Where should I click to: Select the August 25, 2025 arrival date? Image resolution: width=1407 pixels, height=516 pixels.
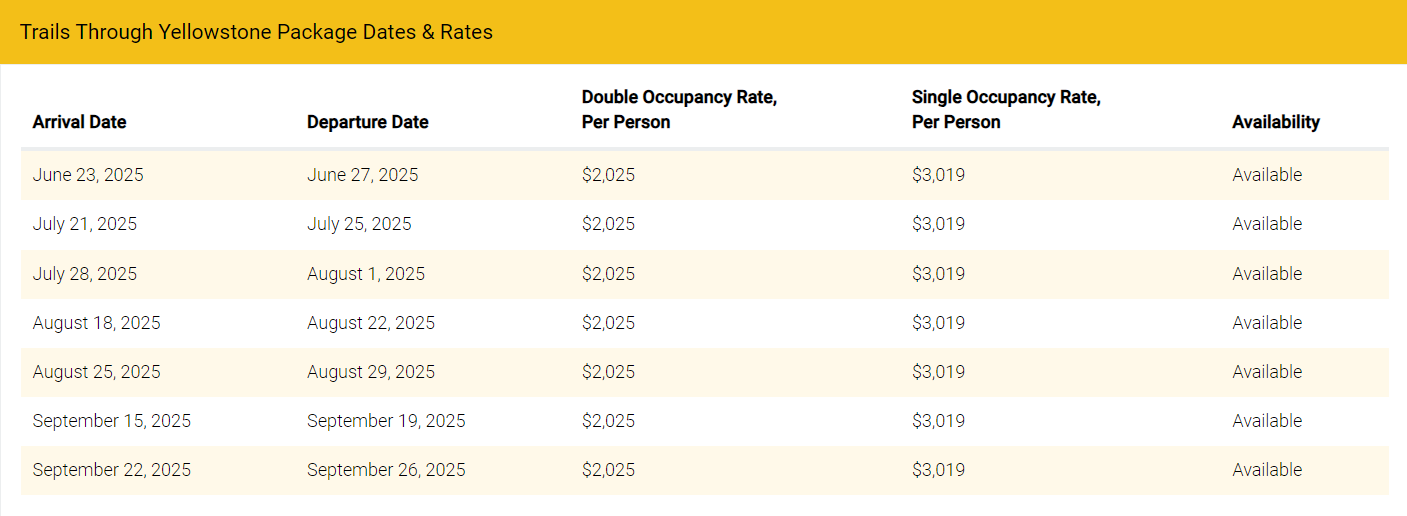[96, 372]
